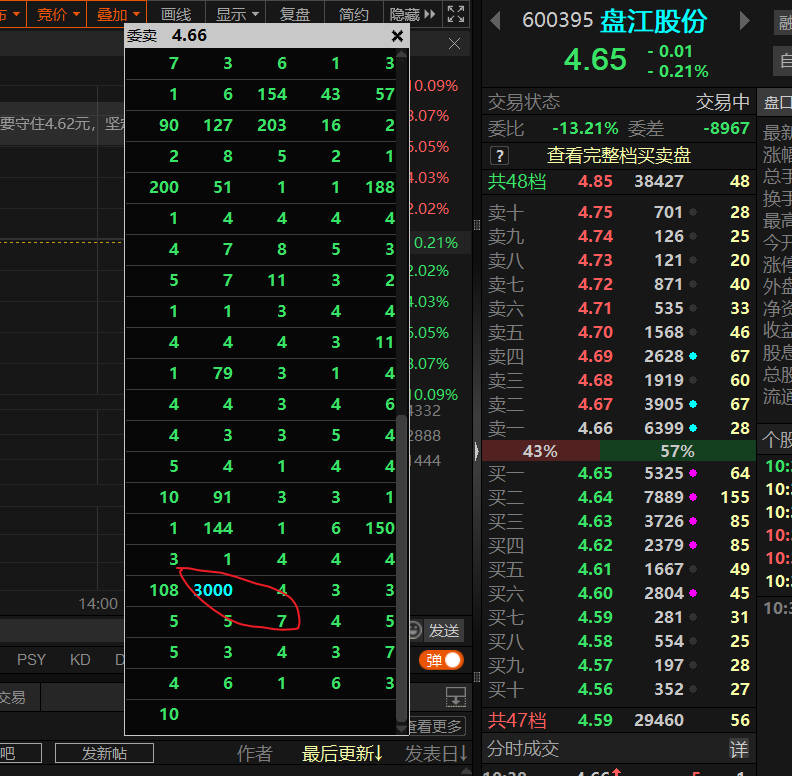
Task: Click the 14:00 time axis label
Action: [98, 604]
